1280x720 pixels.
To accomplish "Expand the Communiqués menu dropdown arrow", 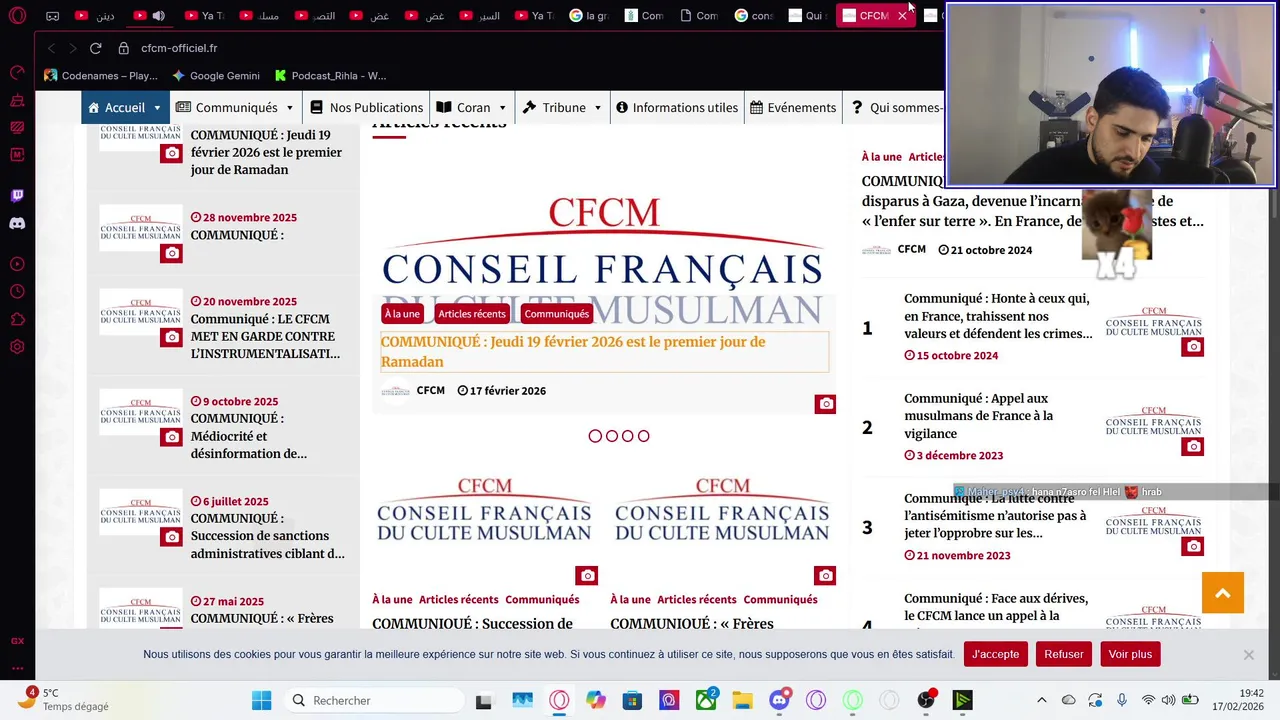I will (x=290, y=108).
